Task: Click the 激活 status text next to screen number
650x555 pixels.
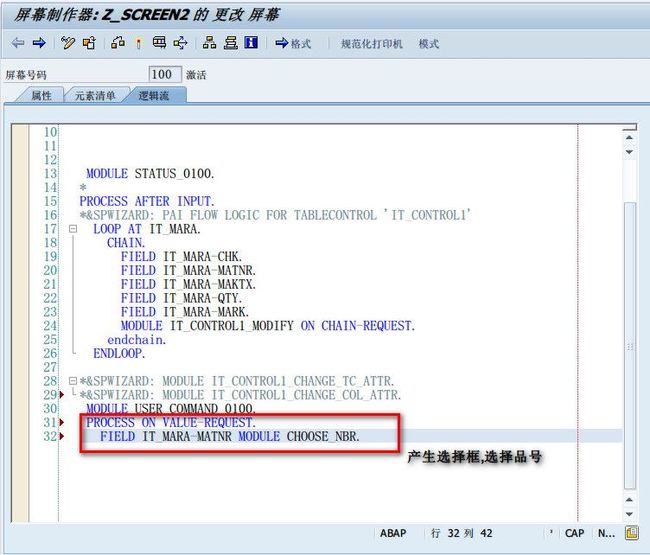Action: (x=196, y=75)
